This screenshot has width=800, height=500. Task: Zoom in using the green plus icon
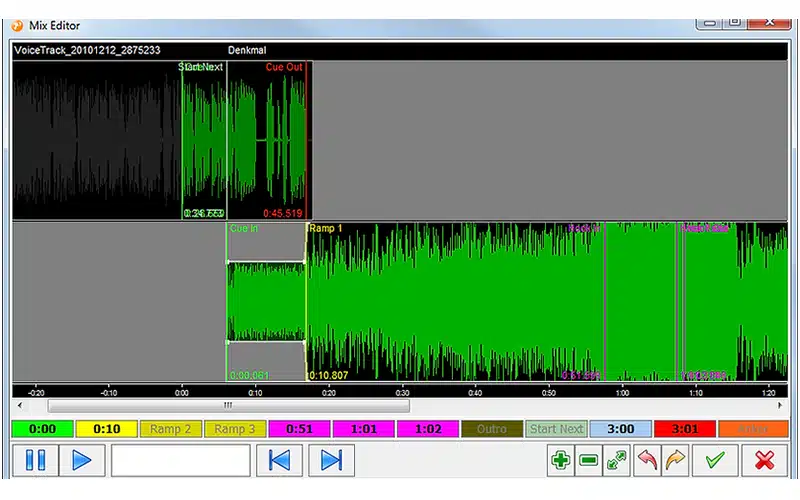coord(560,460)
